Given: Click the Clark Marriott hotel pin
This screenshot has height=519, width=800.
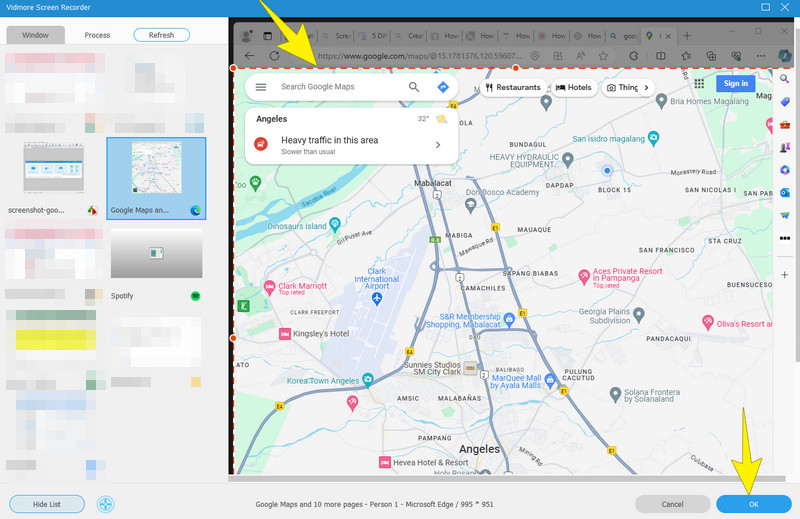Looking at the screenshot, I should click(x=269, y=287).
